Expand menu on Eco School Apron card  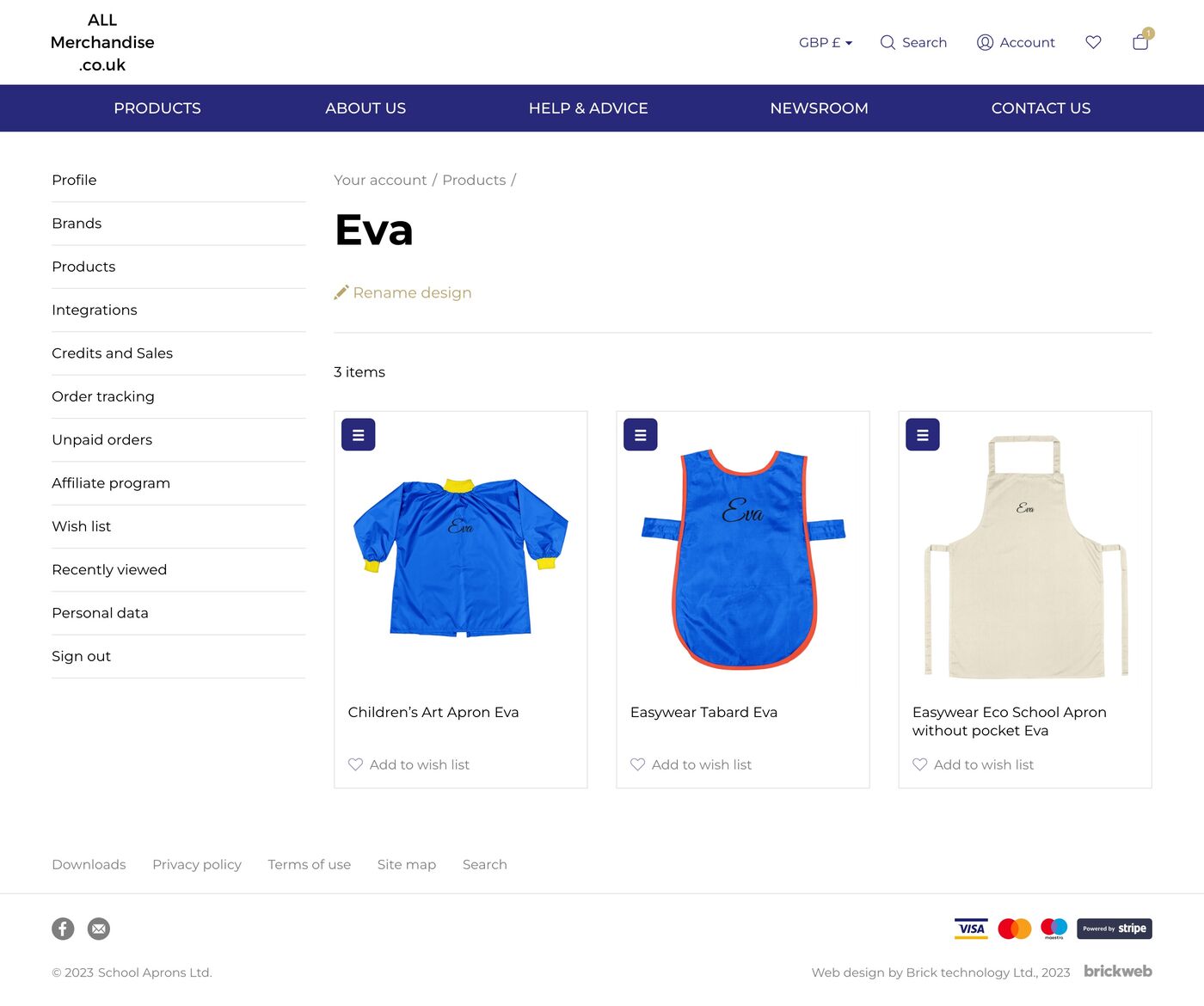click(x=922, y=435)
